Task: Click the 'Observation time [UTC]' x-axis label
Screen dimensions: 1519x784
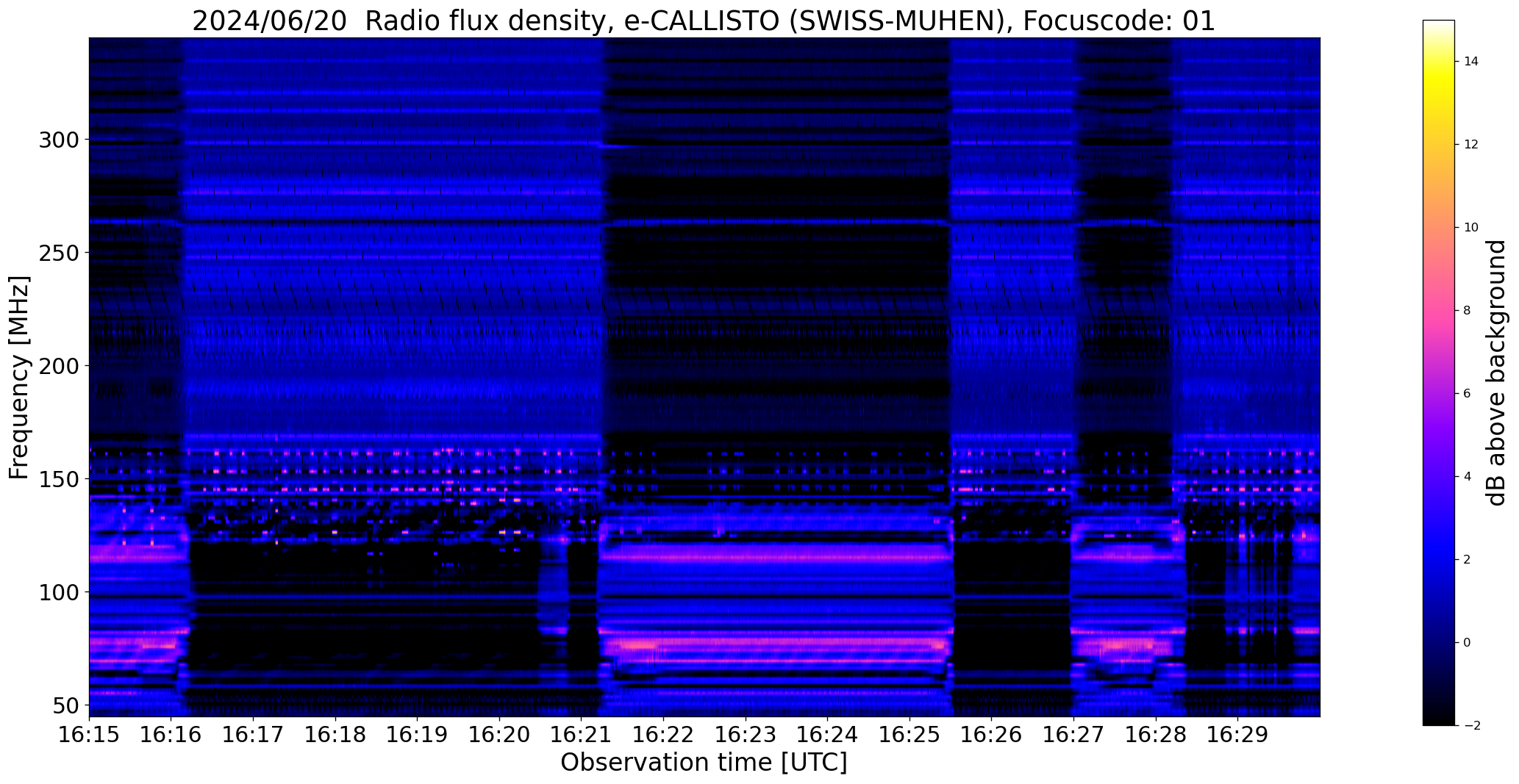Action: click(704, 763)
